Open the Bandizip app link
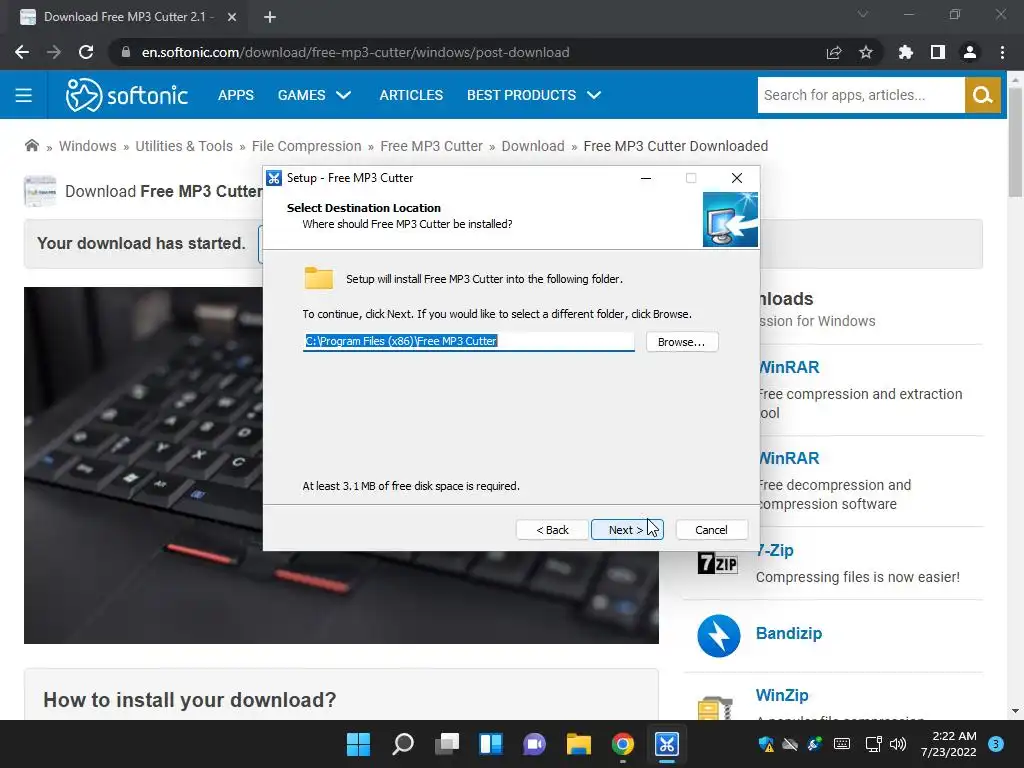Viewport: 1024px width, 768px height. [x=789, y=633]
